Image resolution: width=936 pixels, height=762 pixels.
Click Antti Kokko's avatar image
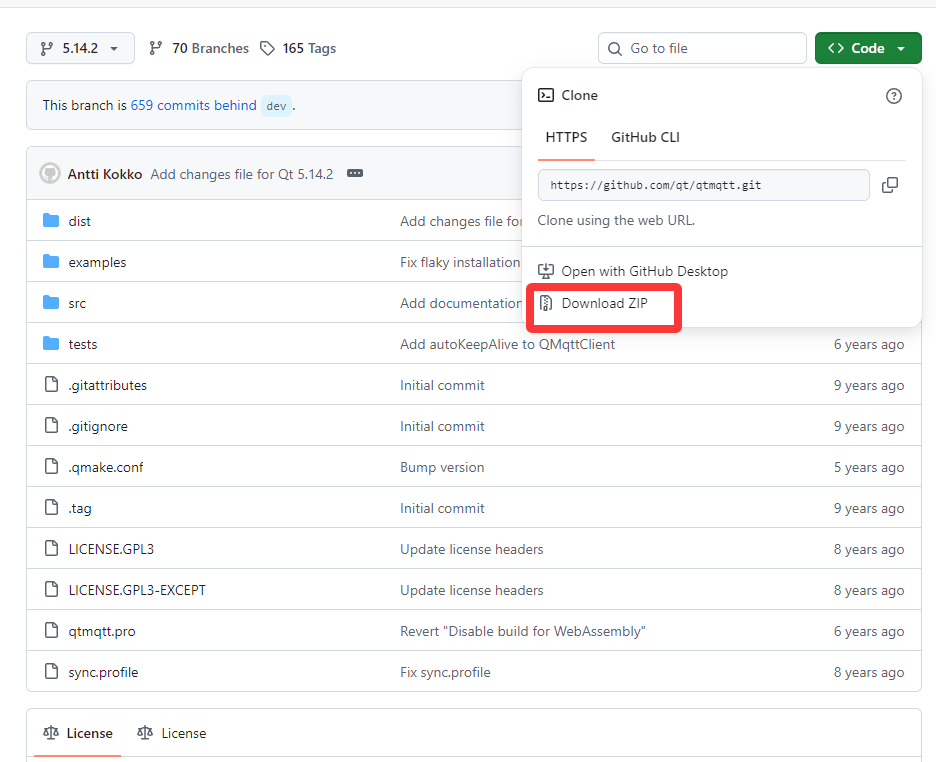click(50, 174)
